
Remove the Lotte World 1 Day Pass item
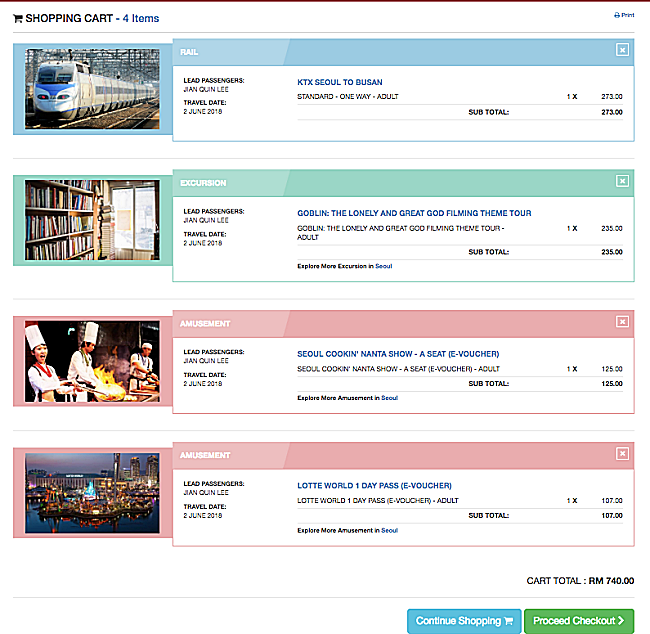point(622,454)
